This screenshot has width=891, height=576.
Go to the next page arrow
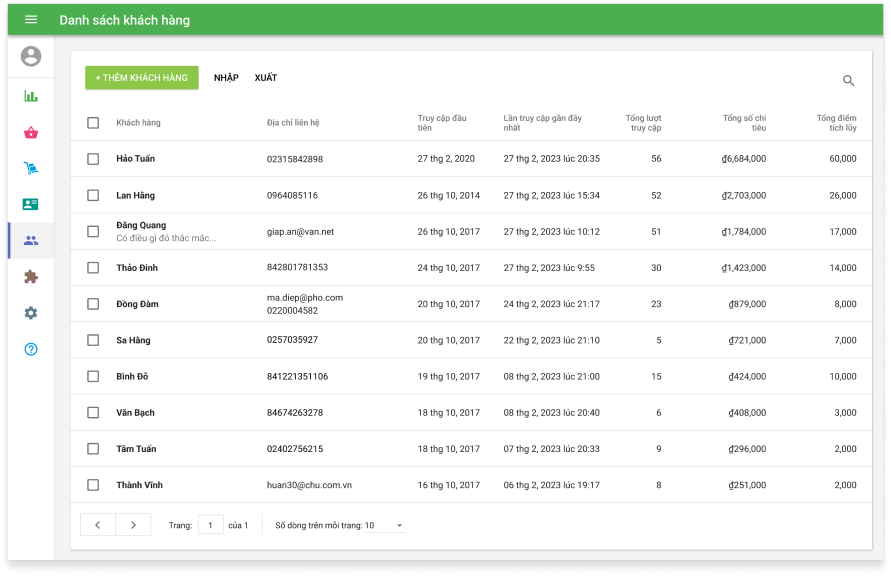[133, 525]
